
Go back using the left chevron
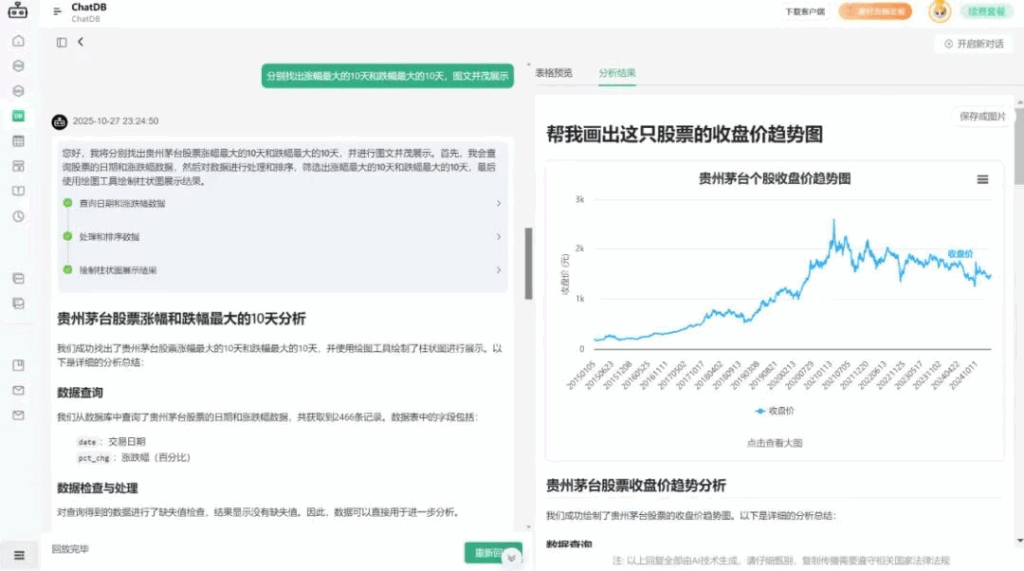[80, 42]
